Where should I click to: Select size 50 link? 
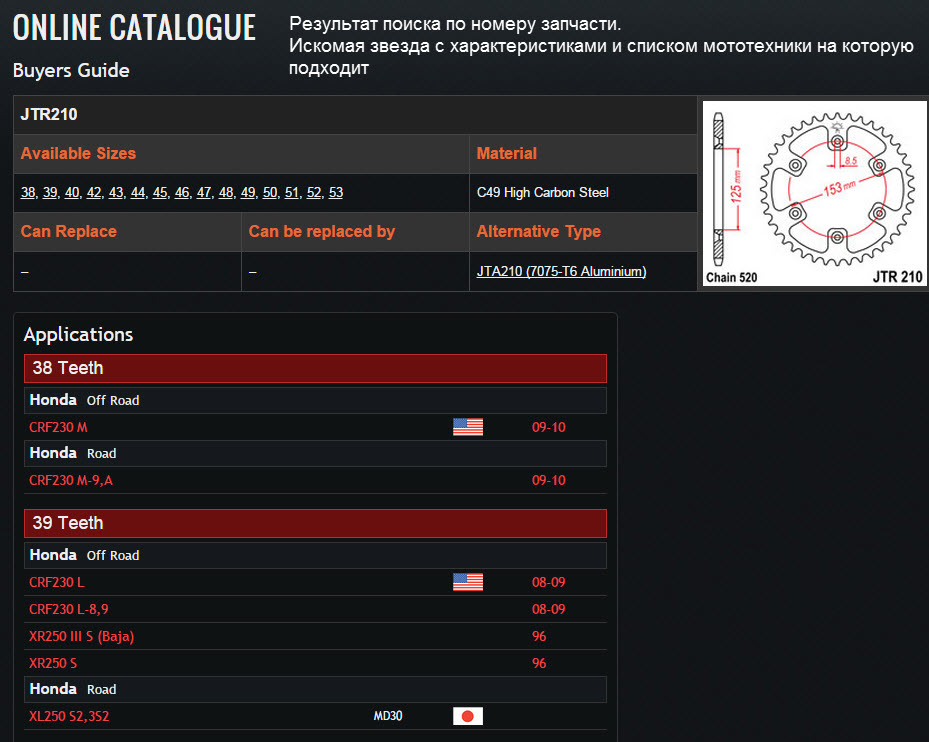coord(270,193)
